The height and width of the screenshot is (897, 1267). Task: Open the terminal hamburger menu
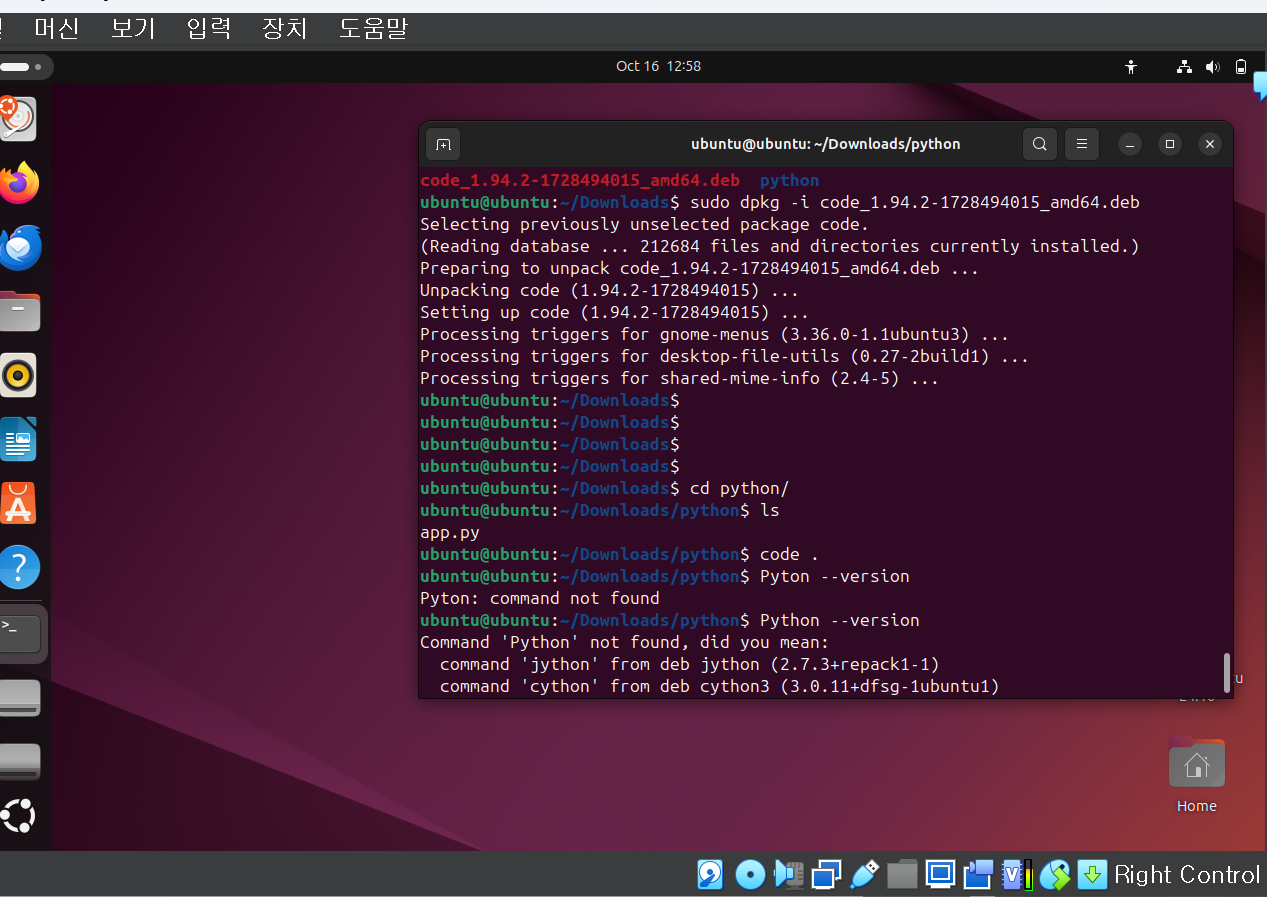point(1082,145)
